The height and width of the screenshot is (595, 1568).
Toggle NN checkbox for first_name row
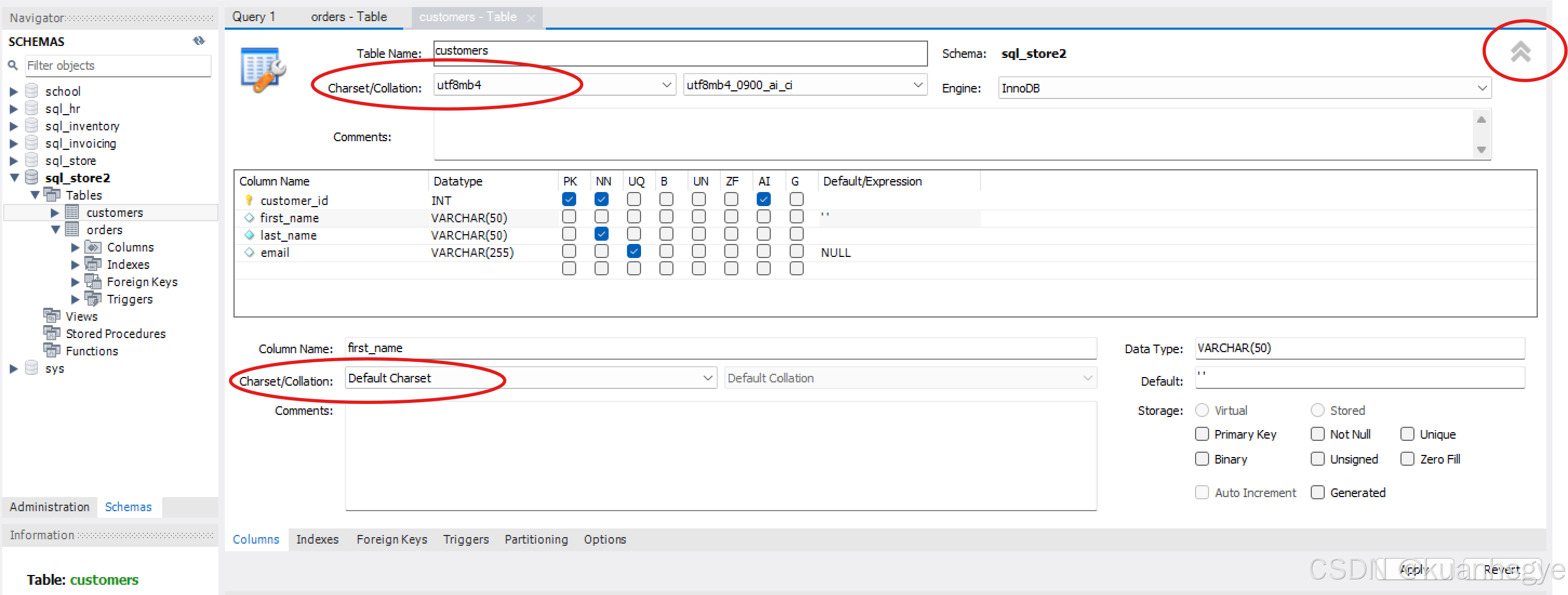(601, 217)
